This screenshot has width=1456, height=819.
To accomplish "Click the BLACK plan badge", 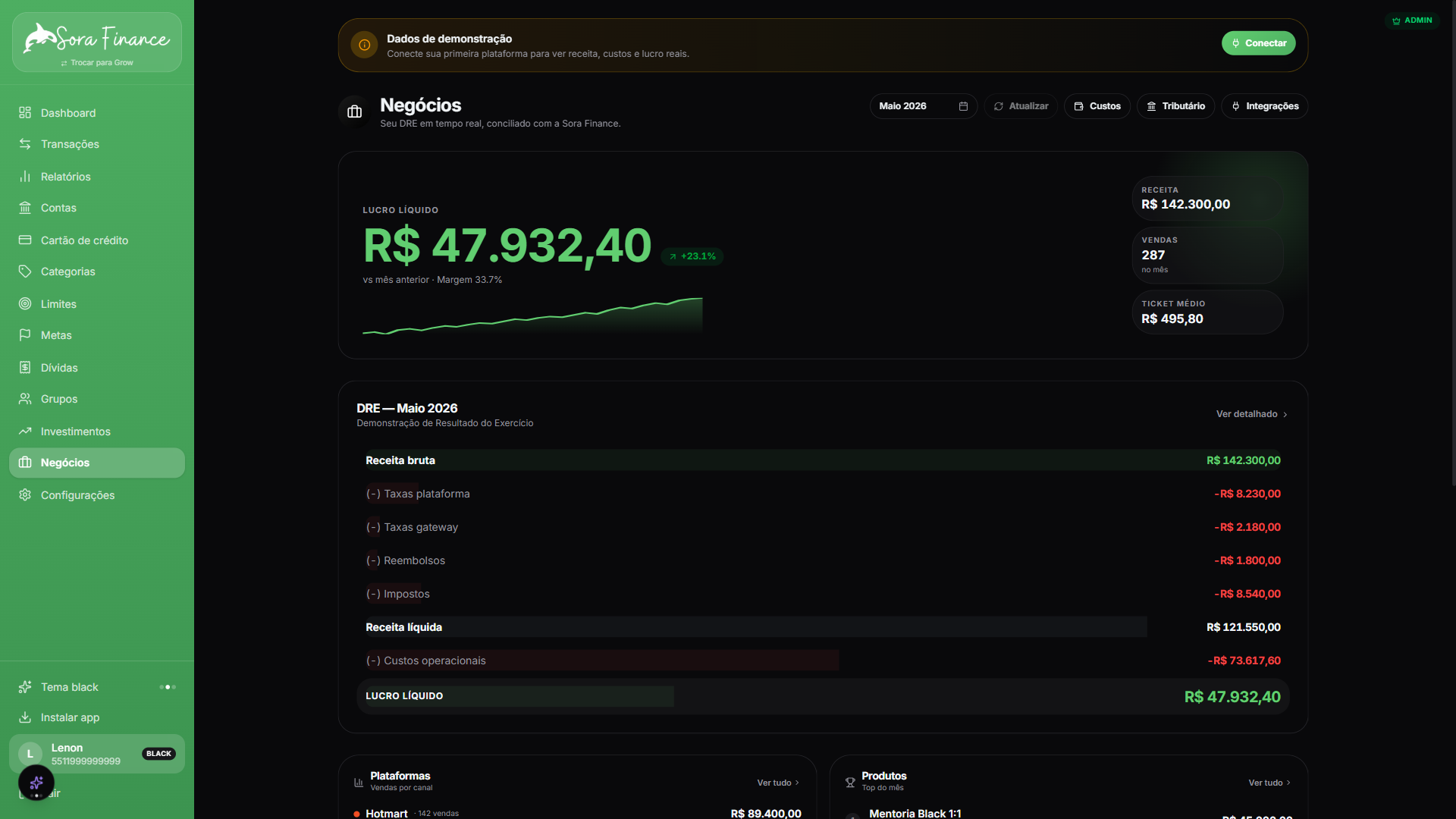I will click(x=158, y=754).
